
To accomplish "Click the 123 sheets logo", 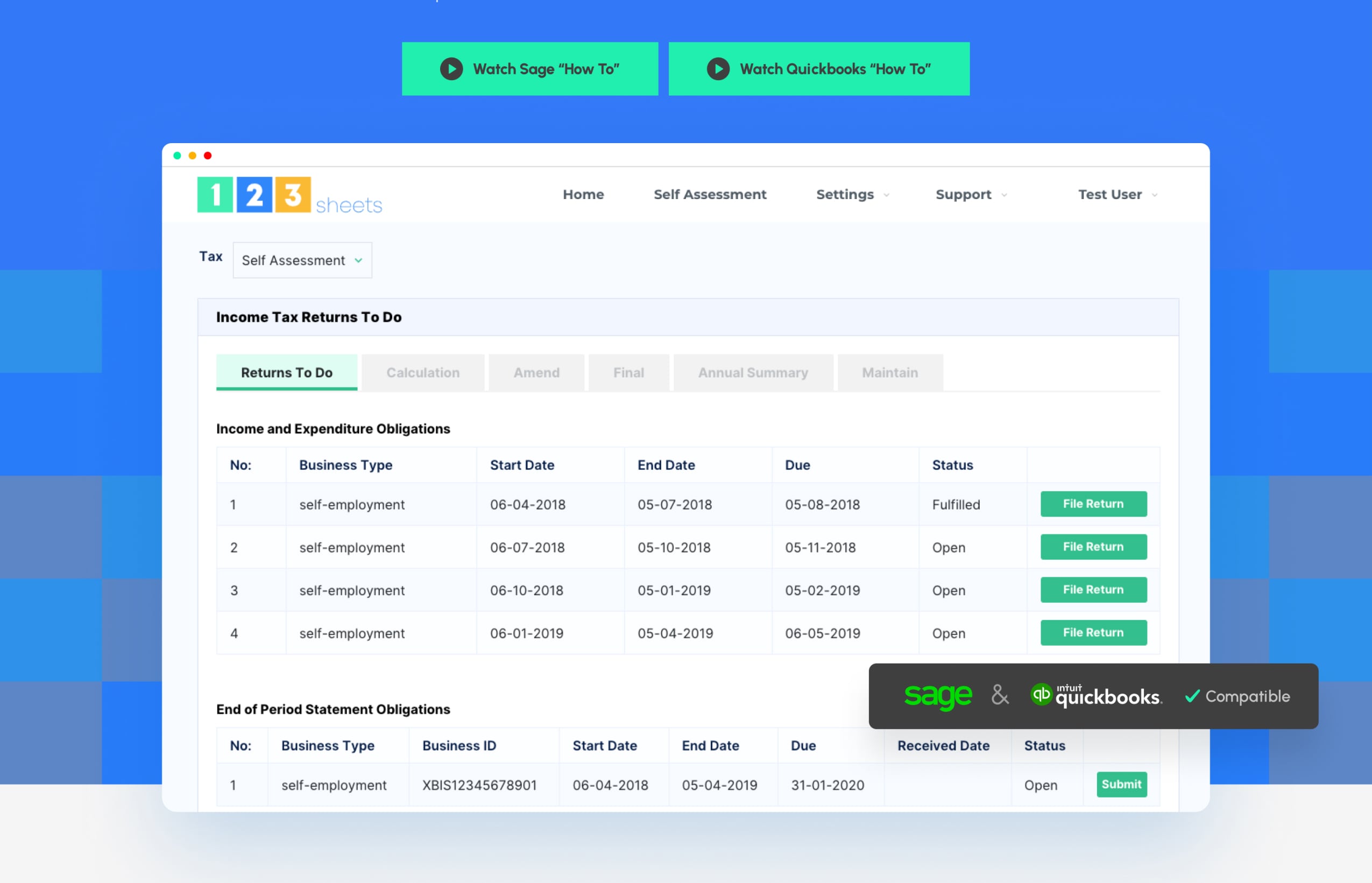I will (x=289, y=195).
